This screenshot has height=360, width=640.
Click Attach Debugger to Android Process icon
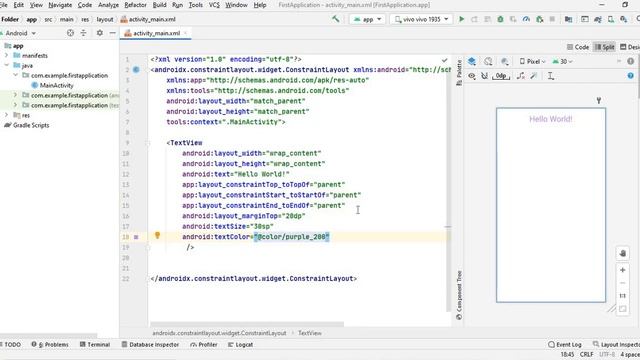(x=540, y=19)
